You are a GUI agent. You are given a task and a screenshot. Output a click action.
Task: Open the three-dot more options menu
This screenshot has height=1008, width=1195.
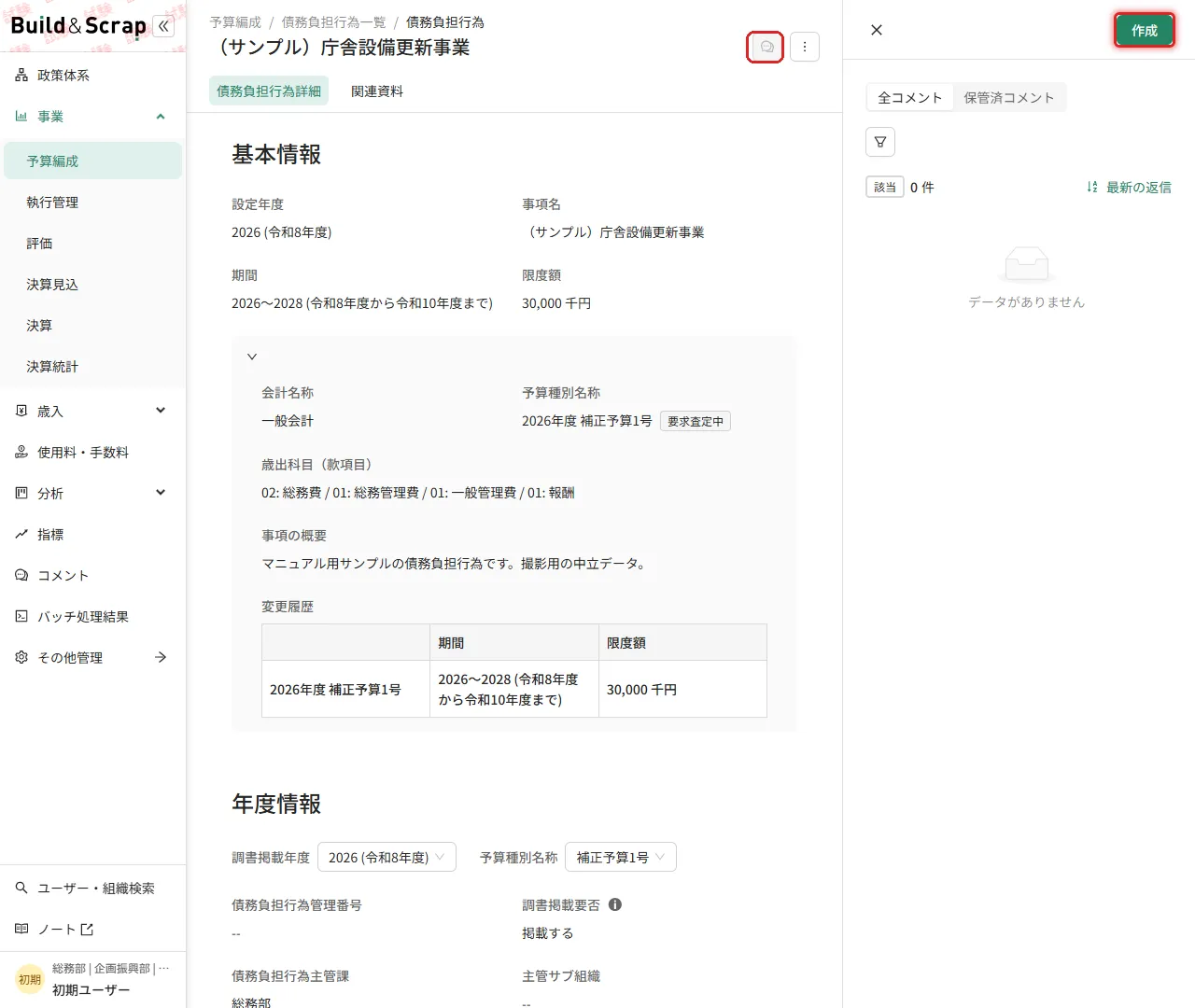[x=805, y=47]
